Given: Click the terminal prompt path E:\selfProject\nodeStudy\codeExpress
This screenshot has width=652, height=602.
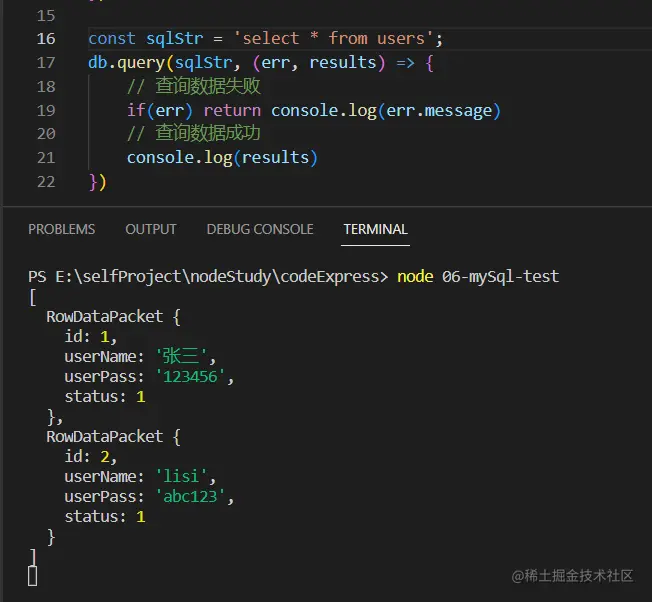Looking at the screenshot, I should [217, 276].
